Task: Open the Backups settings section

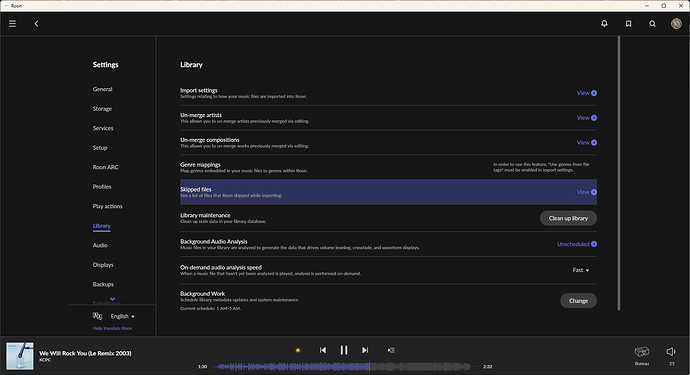Action: pos(103,284)
